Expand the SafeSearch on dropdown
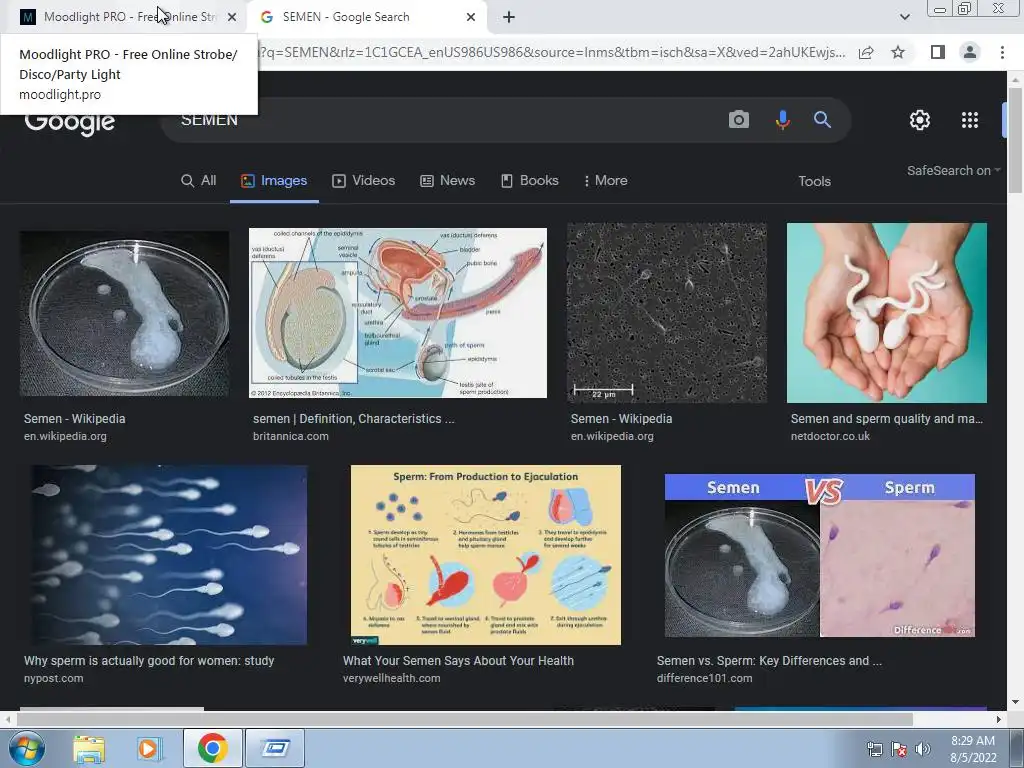 [953, 170]
